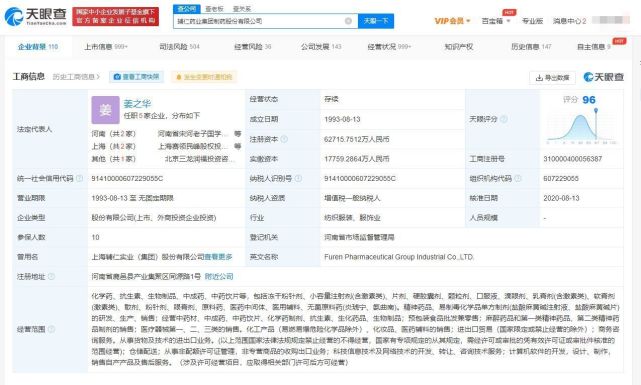Image resolution: width=641 pixels, height=385 pixels.
Task: Select the 查老板 search tab
Action: [214, 9]
